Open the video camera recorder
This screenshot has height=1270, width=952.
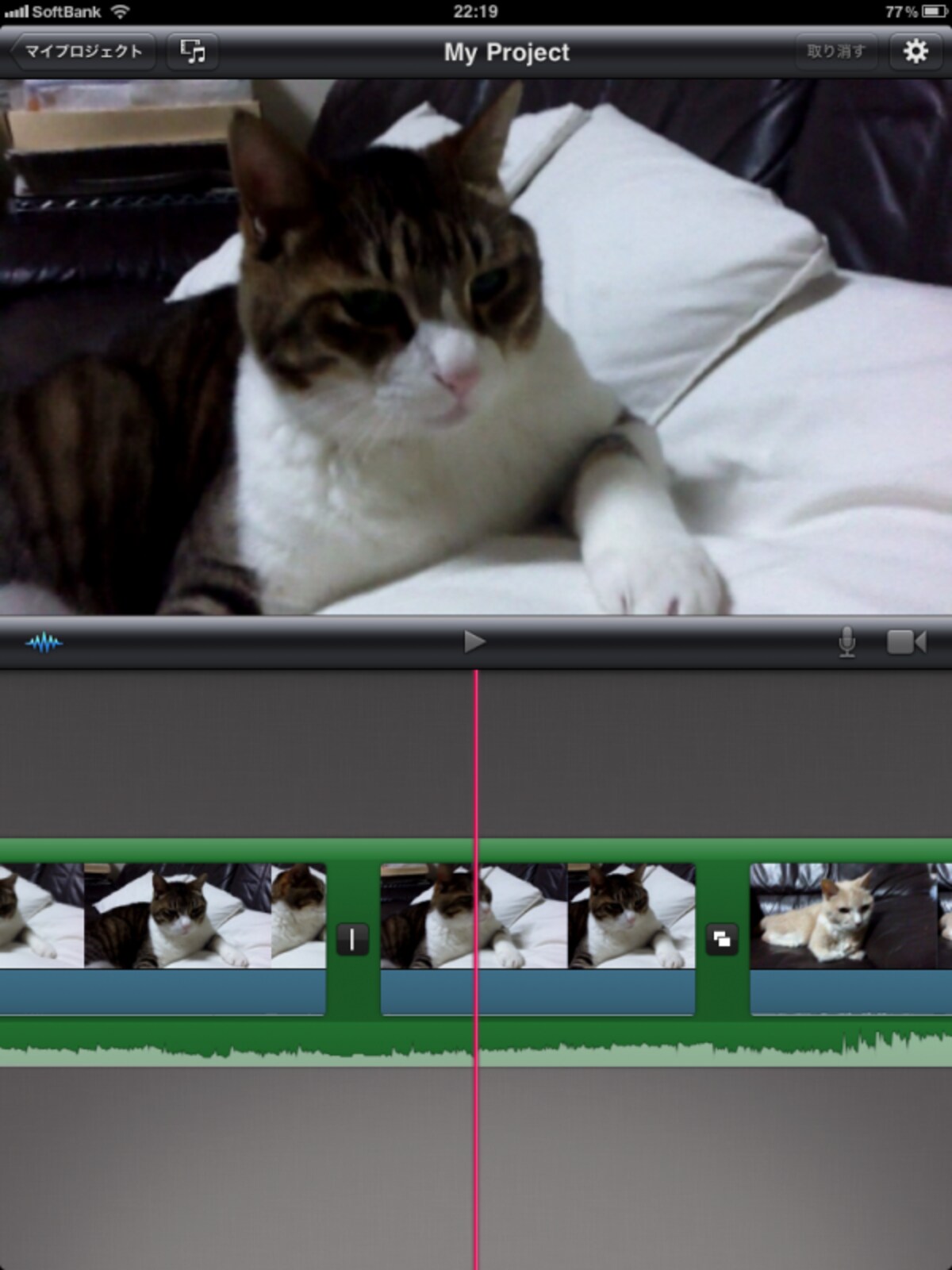coord(907,642)
